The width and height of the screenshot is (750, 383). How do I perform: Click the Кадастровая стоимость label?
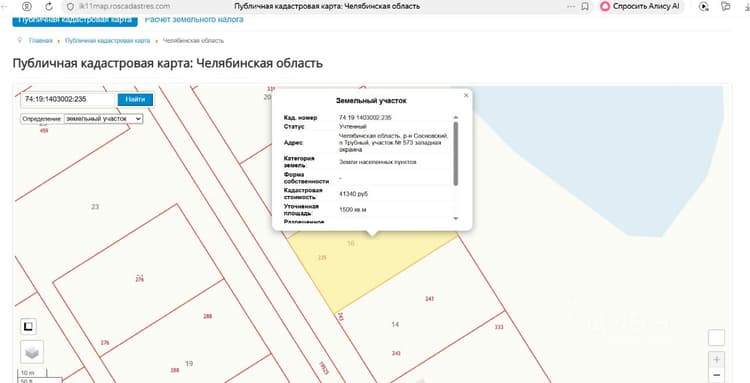pyautogui.click(x=303, y=194)
